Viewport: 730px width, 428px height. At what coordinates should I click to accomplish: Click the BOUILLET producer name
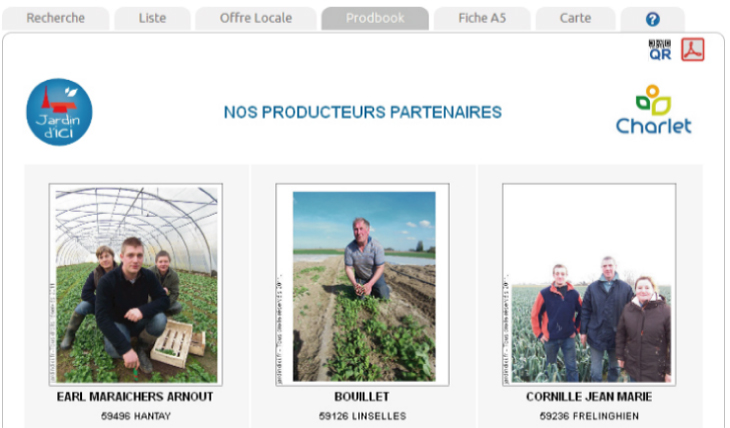[x=362, y=397]
